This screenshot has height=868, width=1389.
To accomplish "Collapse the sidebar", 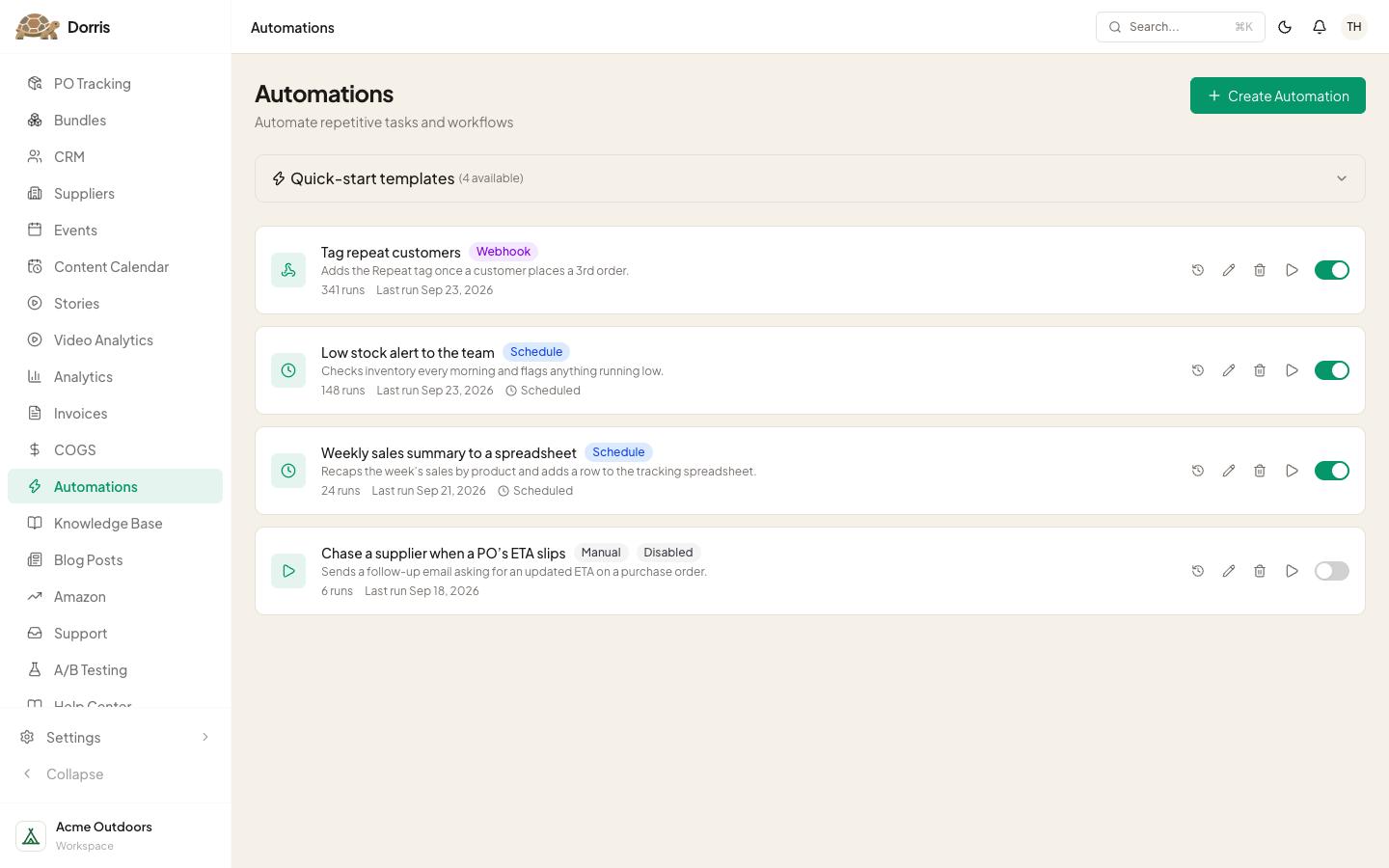I will pos(116,773).
